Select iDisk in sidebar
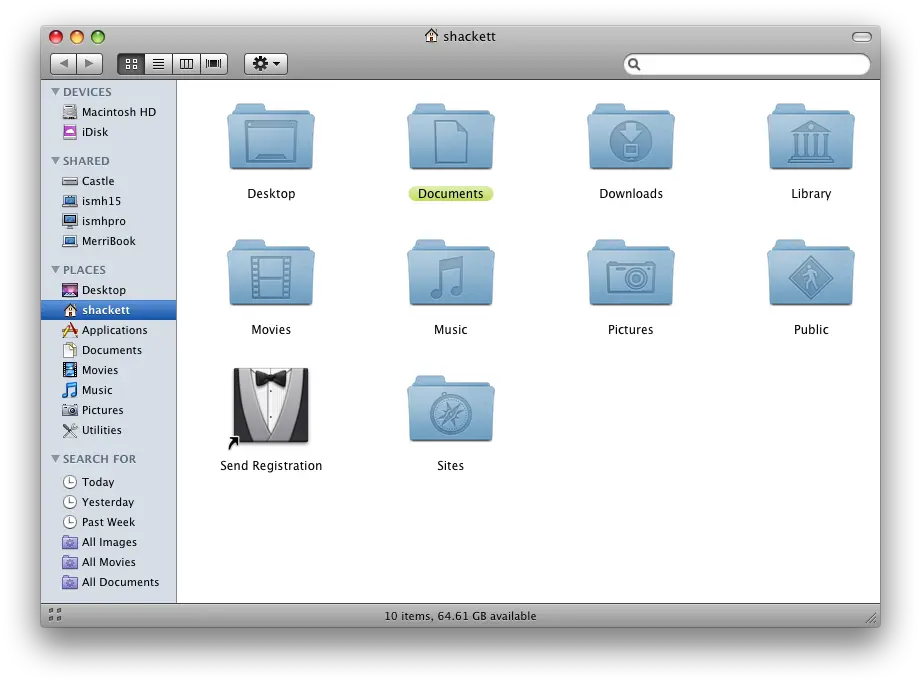 (x=109, y=132)
